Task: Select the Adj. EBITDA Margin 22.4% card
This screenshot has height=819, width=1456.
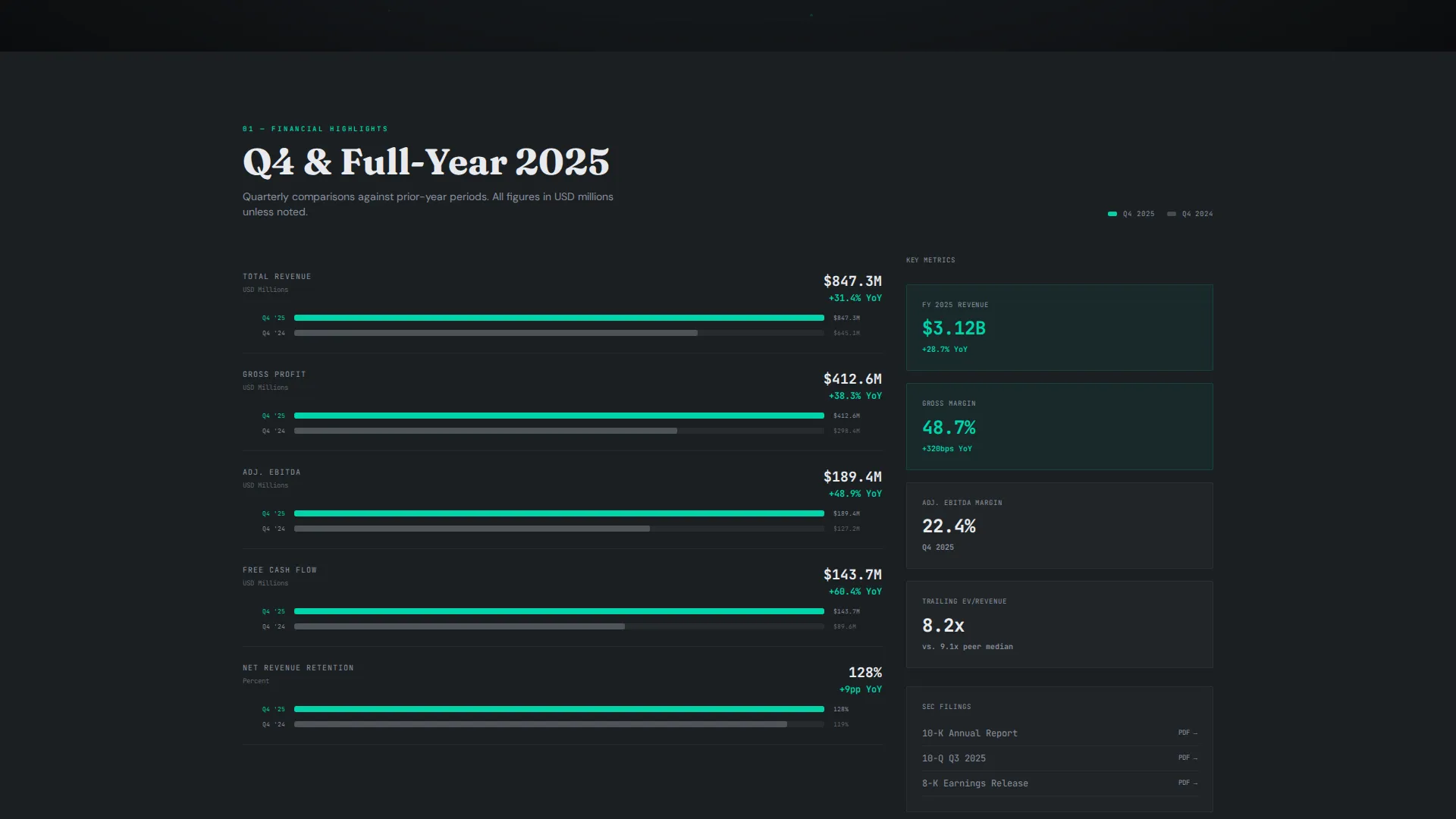Action: tap(1059, 526)
